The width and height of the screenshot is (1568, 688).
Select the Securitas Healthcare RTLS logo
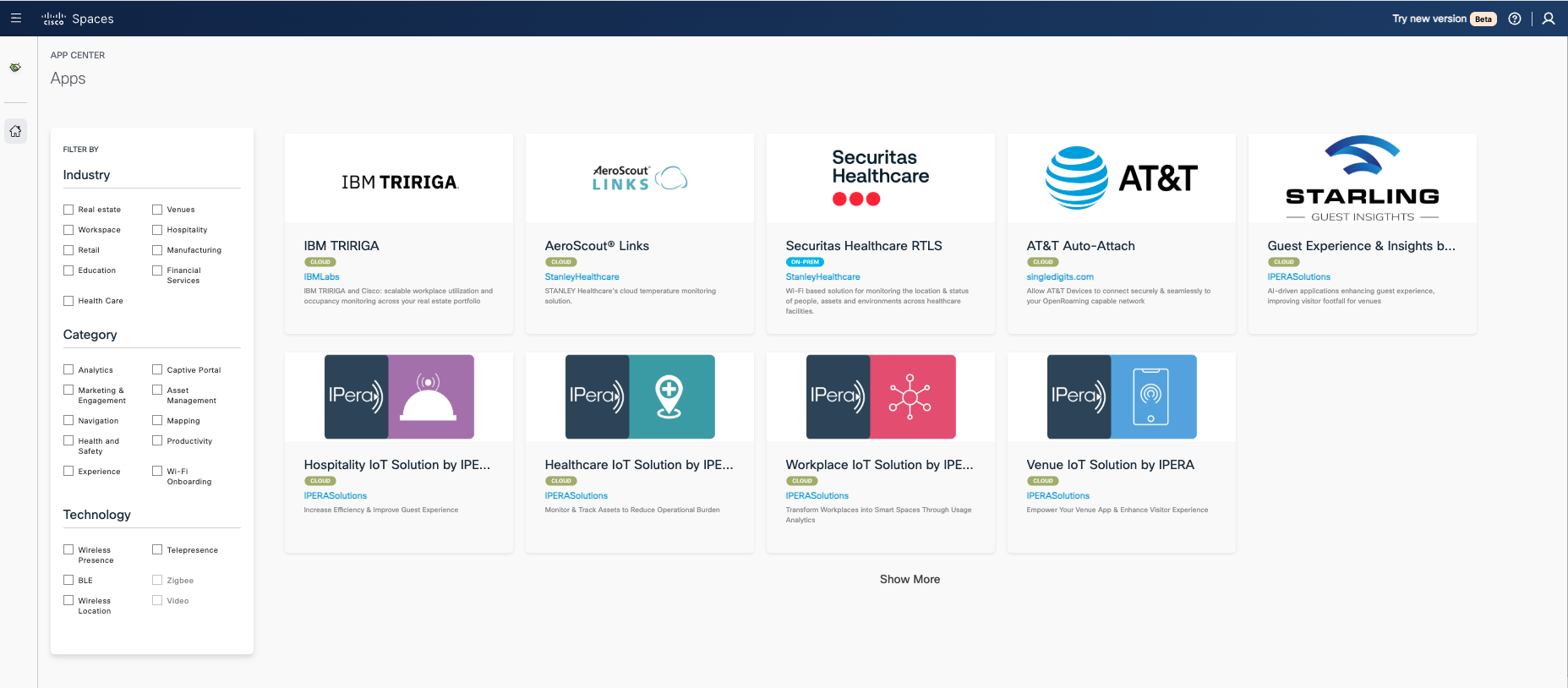coord(880,177)
